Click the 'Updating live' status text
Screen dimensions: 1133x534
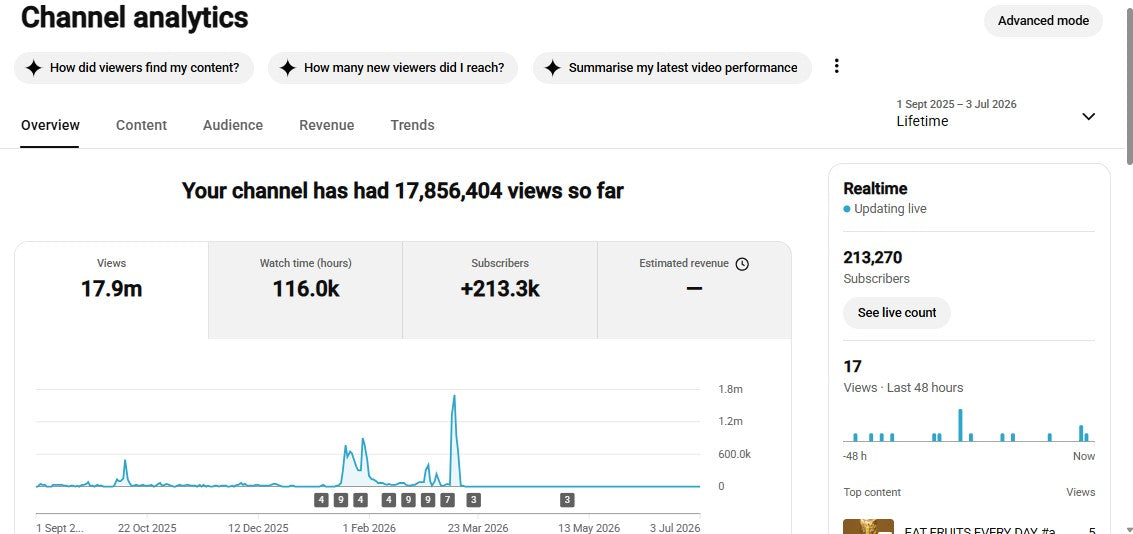pos(889,209)
